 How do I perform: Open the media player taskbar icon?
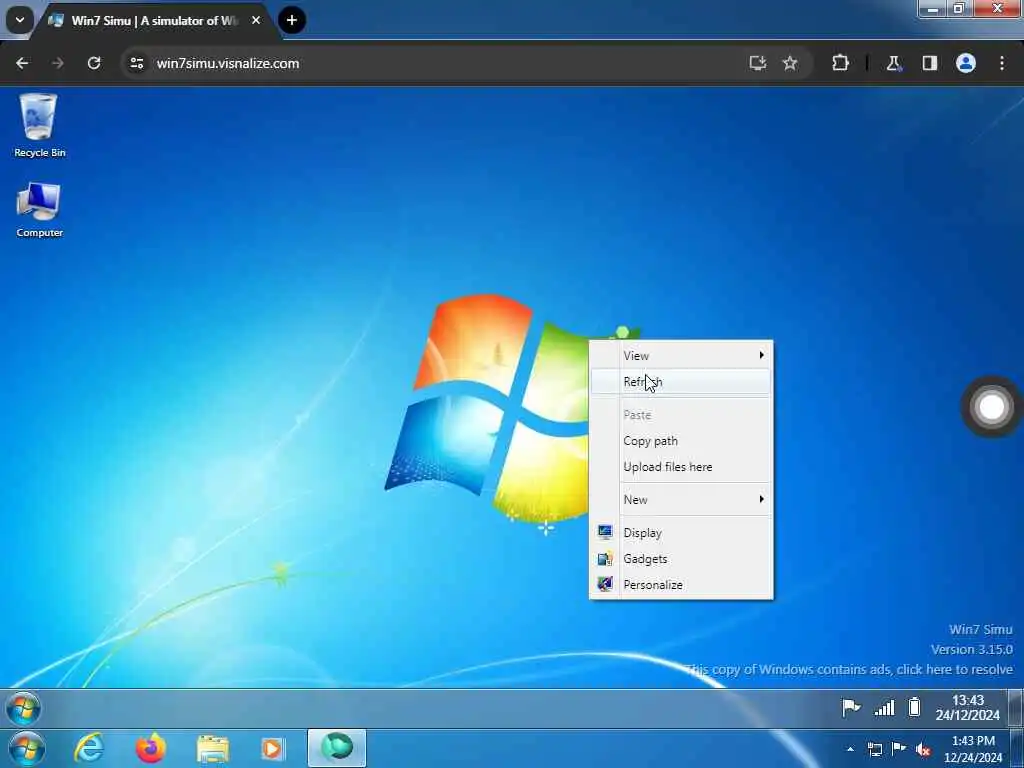tap(272, 748)
